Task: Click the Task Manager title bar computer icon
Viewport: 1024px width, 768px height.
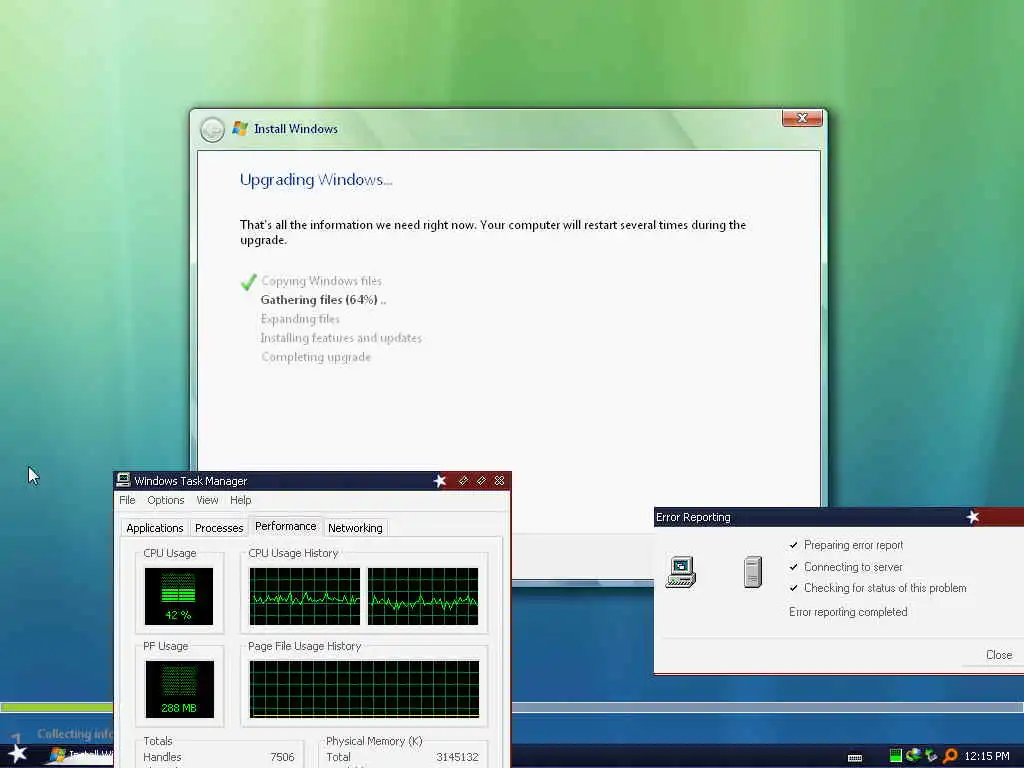Action: click(x=123, y=480)
